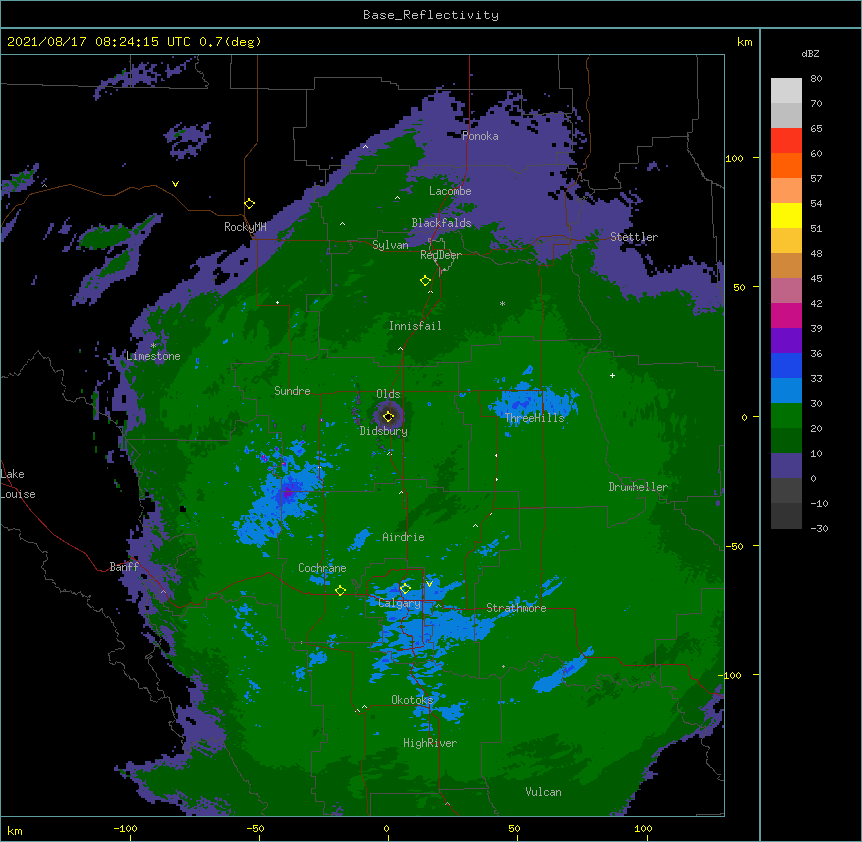Click the Olds city label
This screenshot has width=862, height=842.
coord(388,394)
